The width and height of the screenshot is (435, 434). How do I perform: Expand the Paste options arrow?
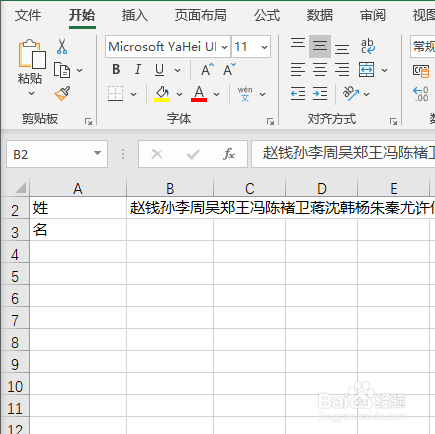click(31, 94)
